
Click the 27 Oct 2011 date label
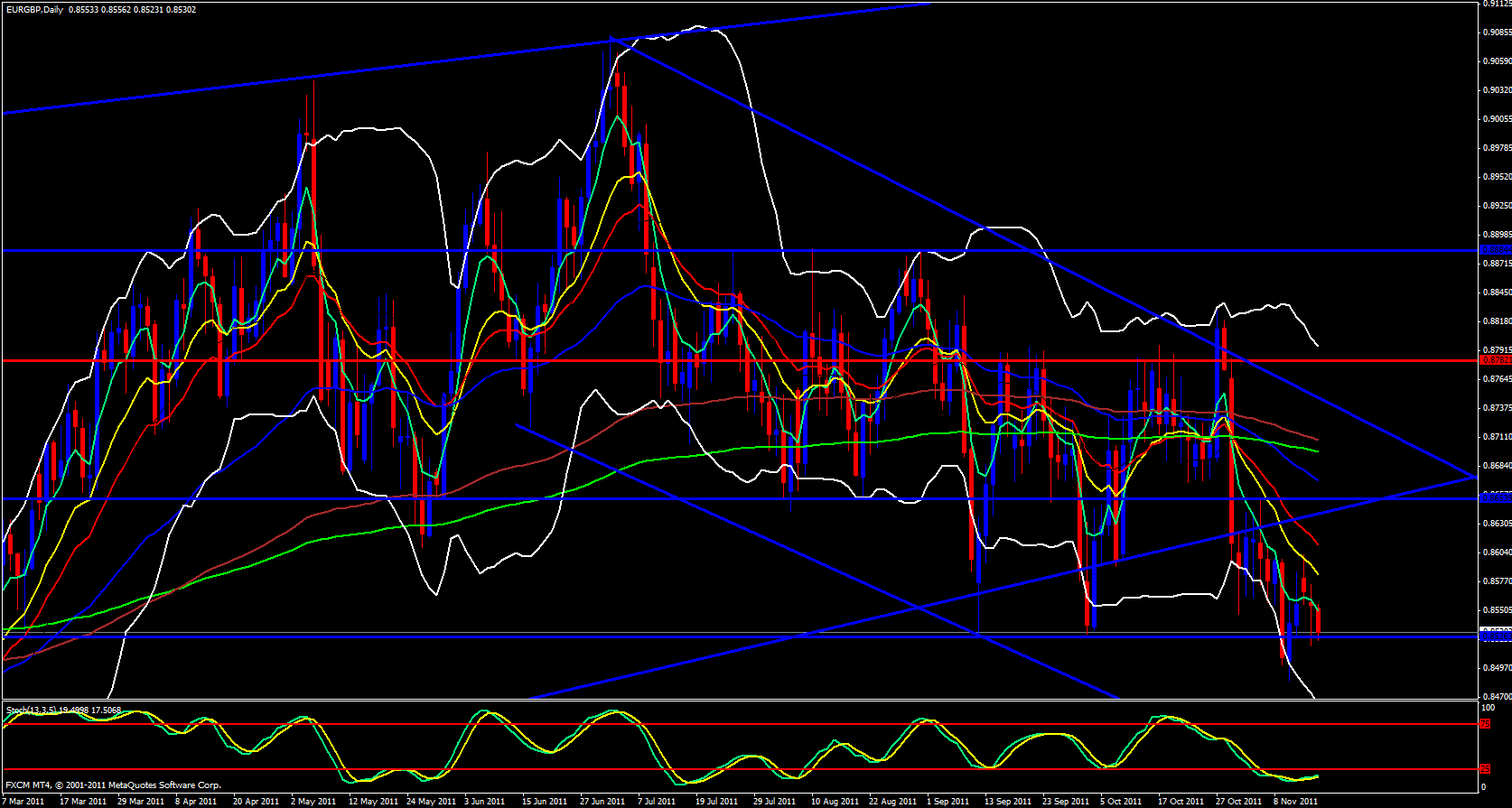tap(1239, 801)
